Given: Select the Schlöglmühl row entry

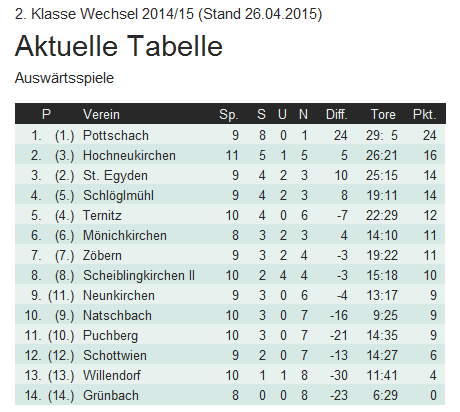Looking at the screenshot, I should (118, 195).
